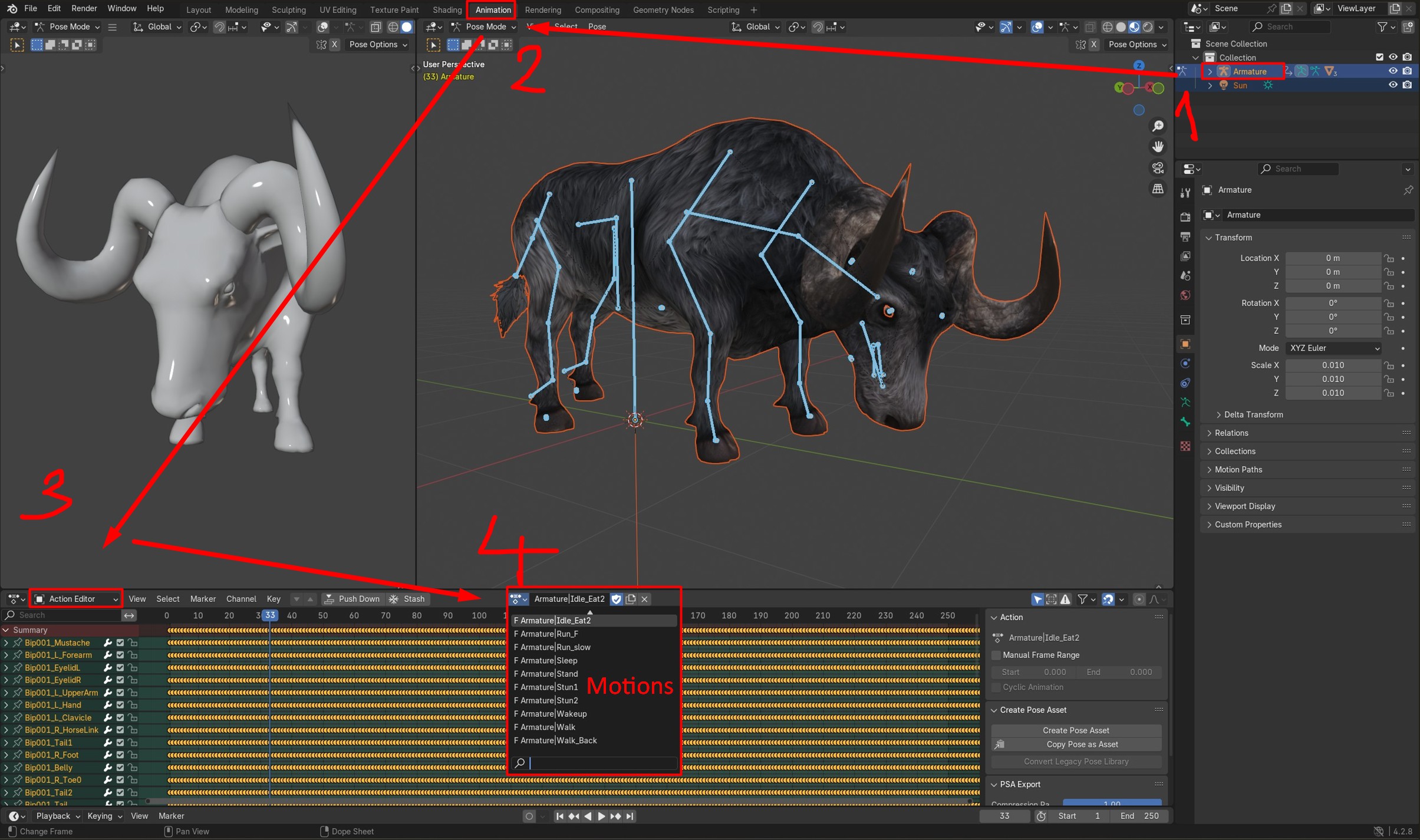1420x840 pixels.
Task: Hide Armature with its eye icon
Action: 1392,71
